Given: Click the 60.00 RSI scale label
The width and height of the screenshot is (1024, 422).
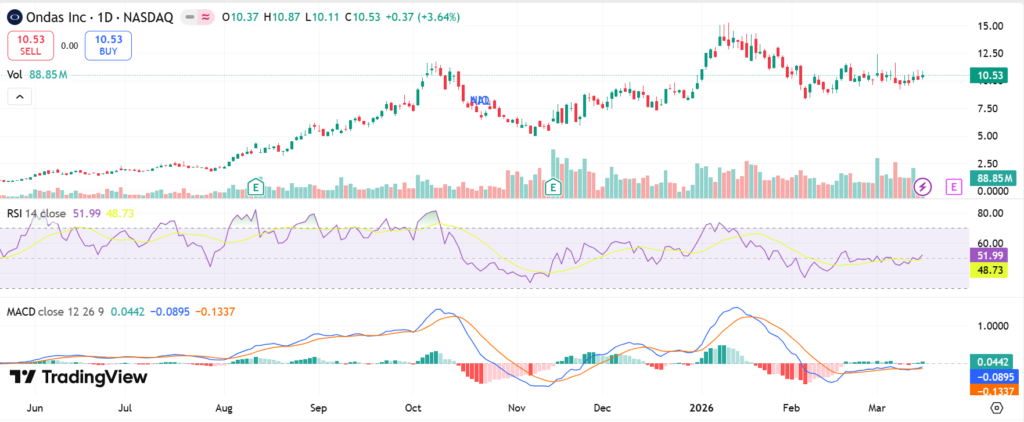Looking at the screenshot, I should click(x=990, y=243).
